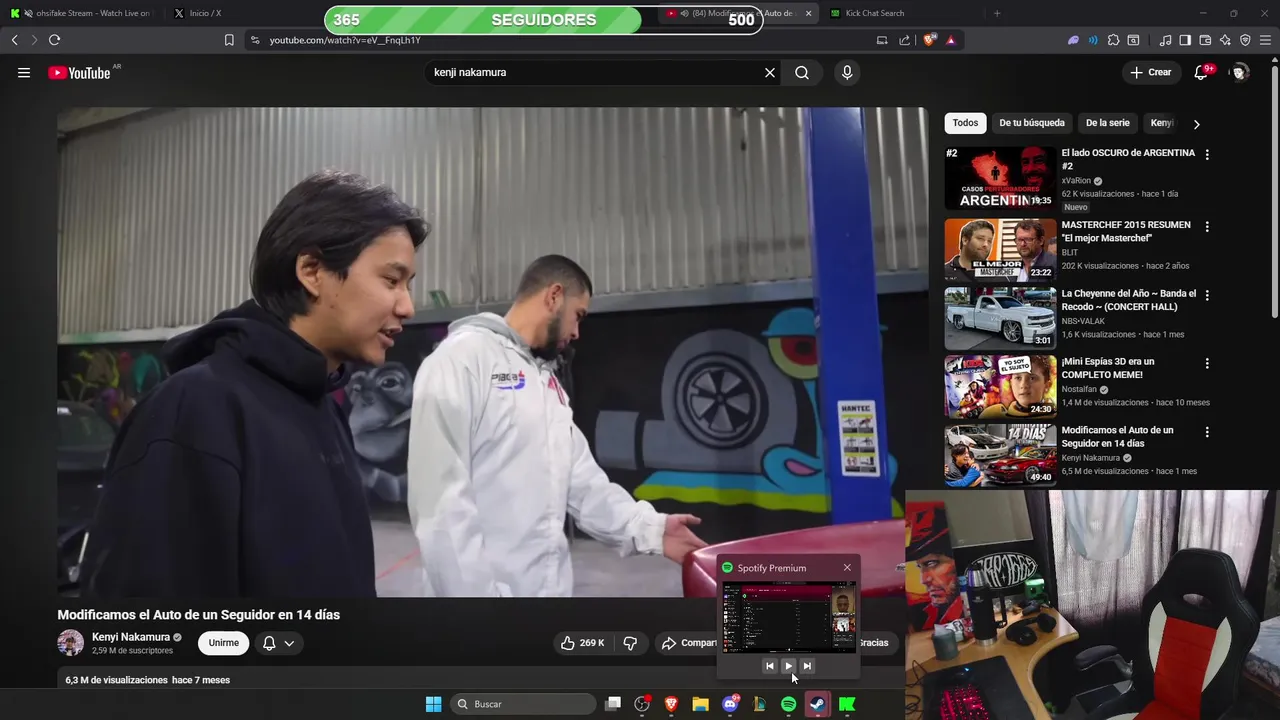Dislike the video
The height and width of the screenshot is (720, 1280).
630,643
